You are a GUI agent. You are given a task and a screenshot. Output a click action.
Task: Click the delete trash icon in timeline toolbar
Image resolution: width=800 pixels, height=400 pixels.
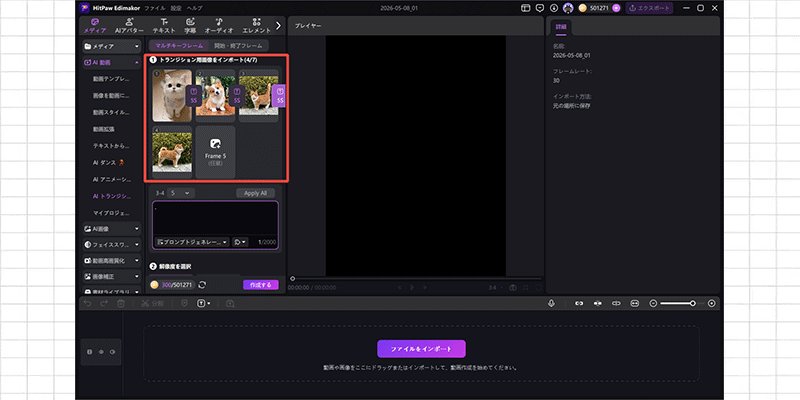coord(120,303)
